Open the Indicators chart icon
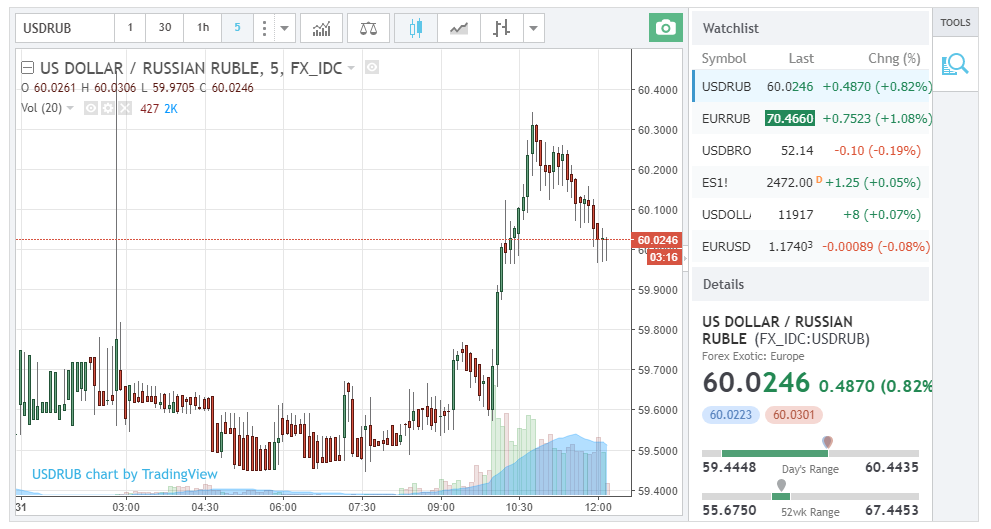991x529 pixels. 321,28
